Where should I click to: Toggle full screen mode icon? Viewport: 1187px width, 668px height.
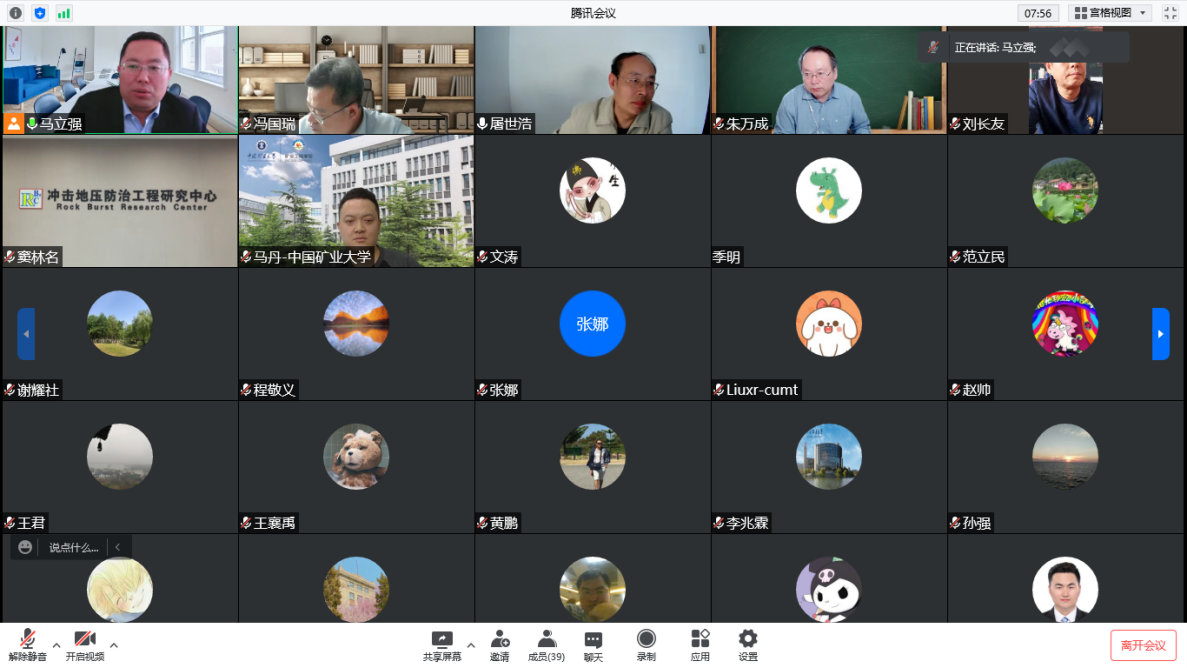click(1170, 13)
